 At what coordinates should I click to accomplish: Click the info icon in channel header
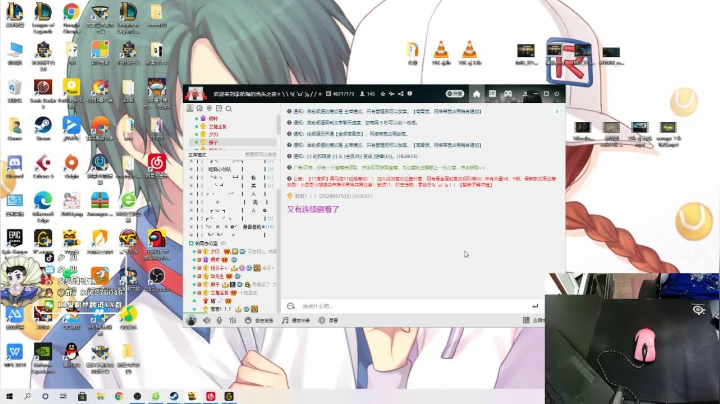(x=410, y=94)
